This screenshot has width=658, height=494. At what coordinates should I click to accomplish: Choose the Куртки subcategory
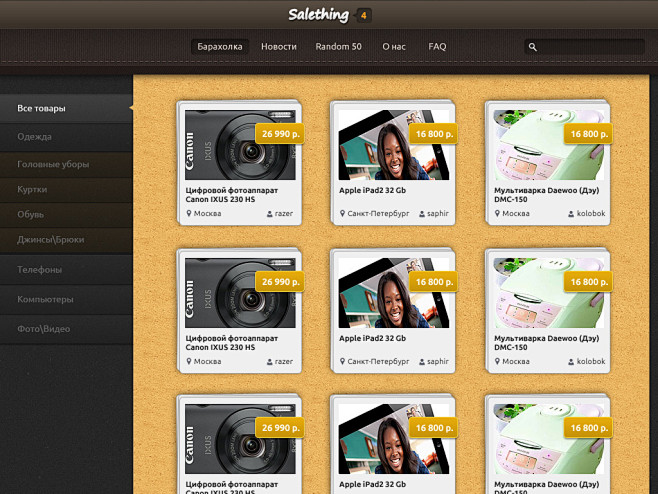pyautogui.click(x=66, y=190)
